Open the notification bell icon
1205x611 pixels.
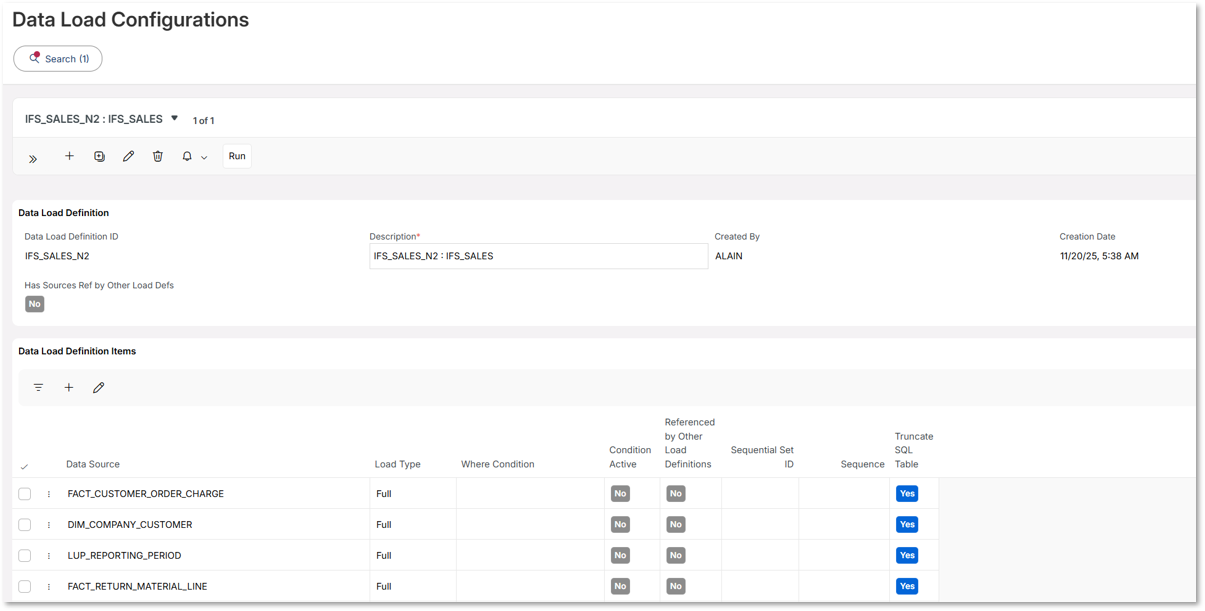(x=187, y=157)
